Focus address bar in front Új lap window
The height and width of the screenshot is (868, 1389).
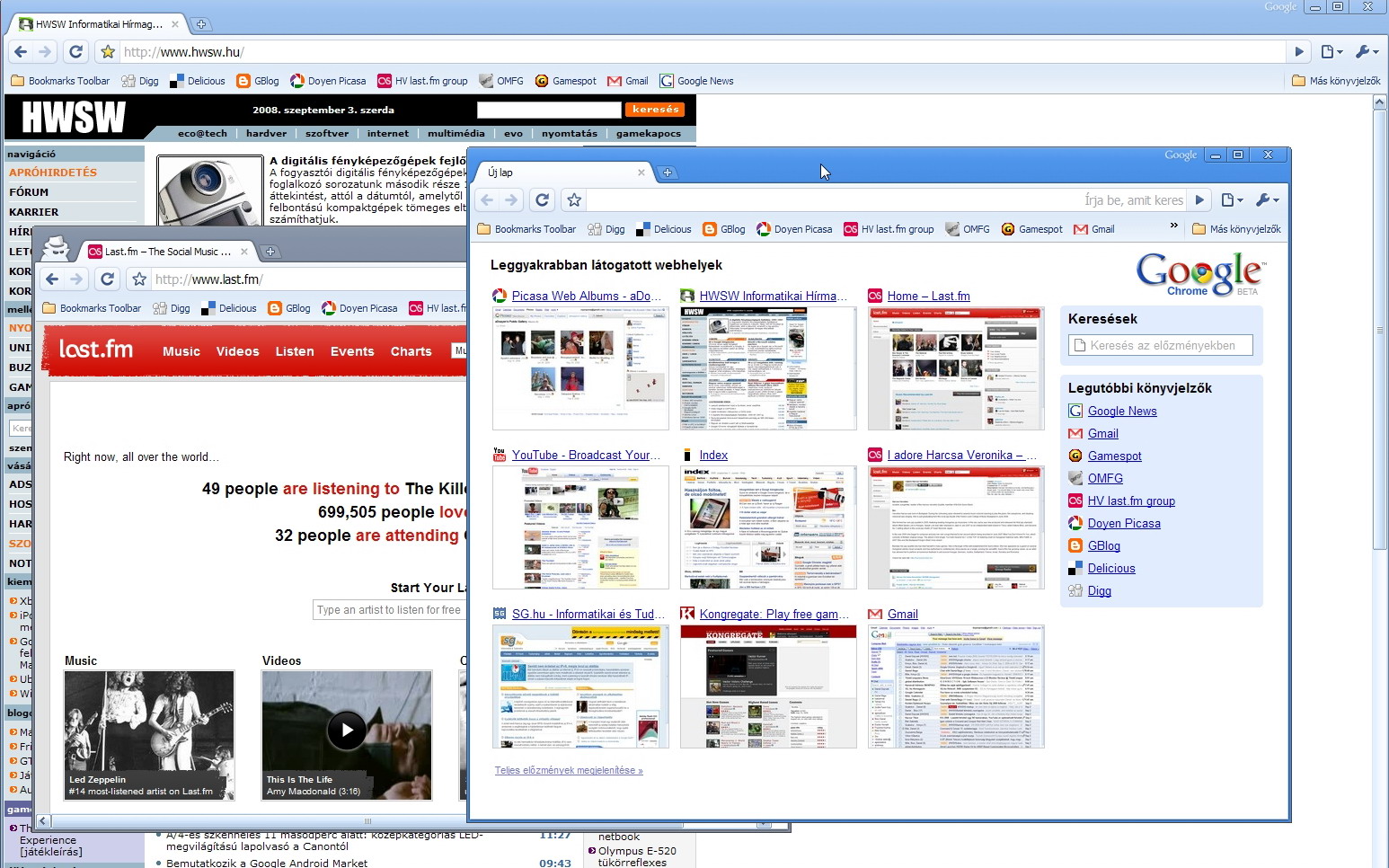click(885, 199)
